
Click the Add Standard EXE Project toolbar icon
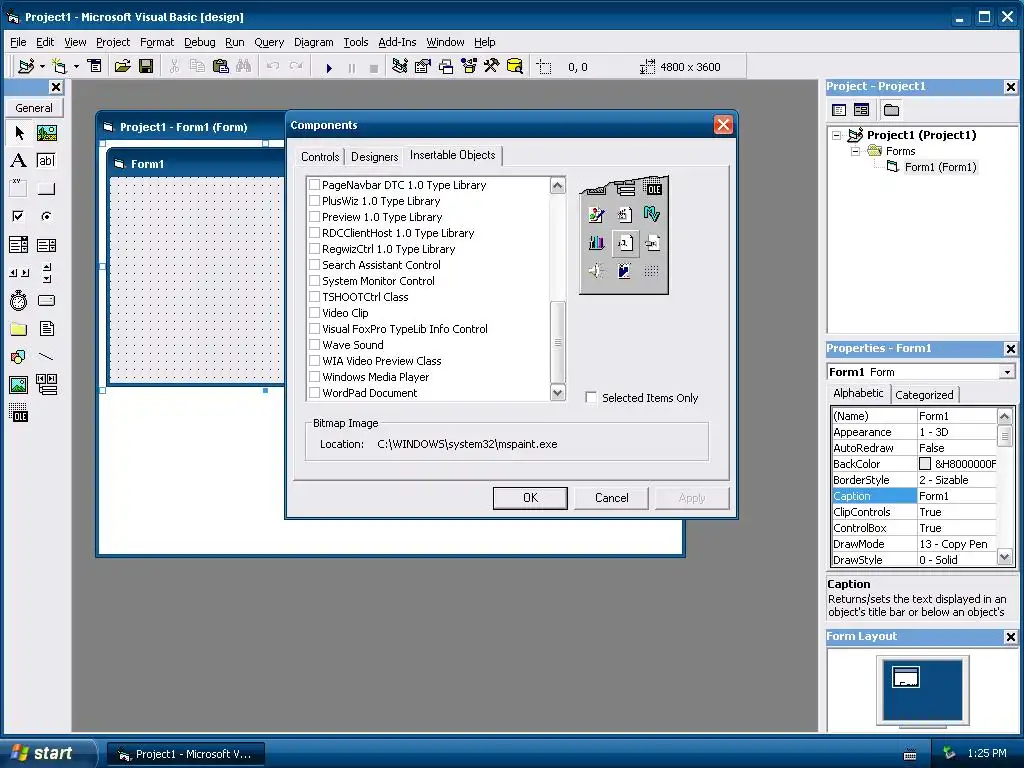(x=26, y=66)
